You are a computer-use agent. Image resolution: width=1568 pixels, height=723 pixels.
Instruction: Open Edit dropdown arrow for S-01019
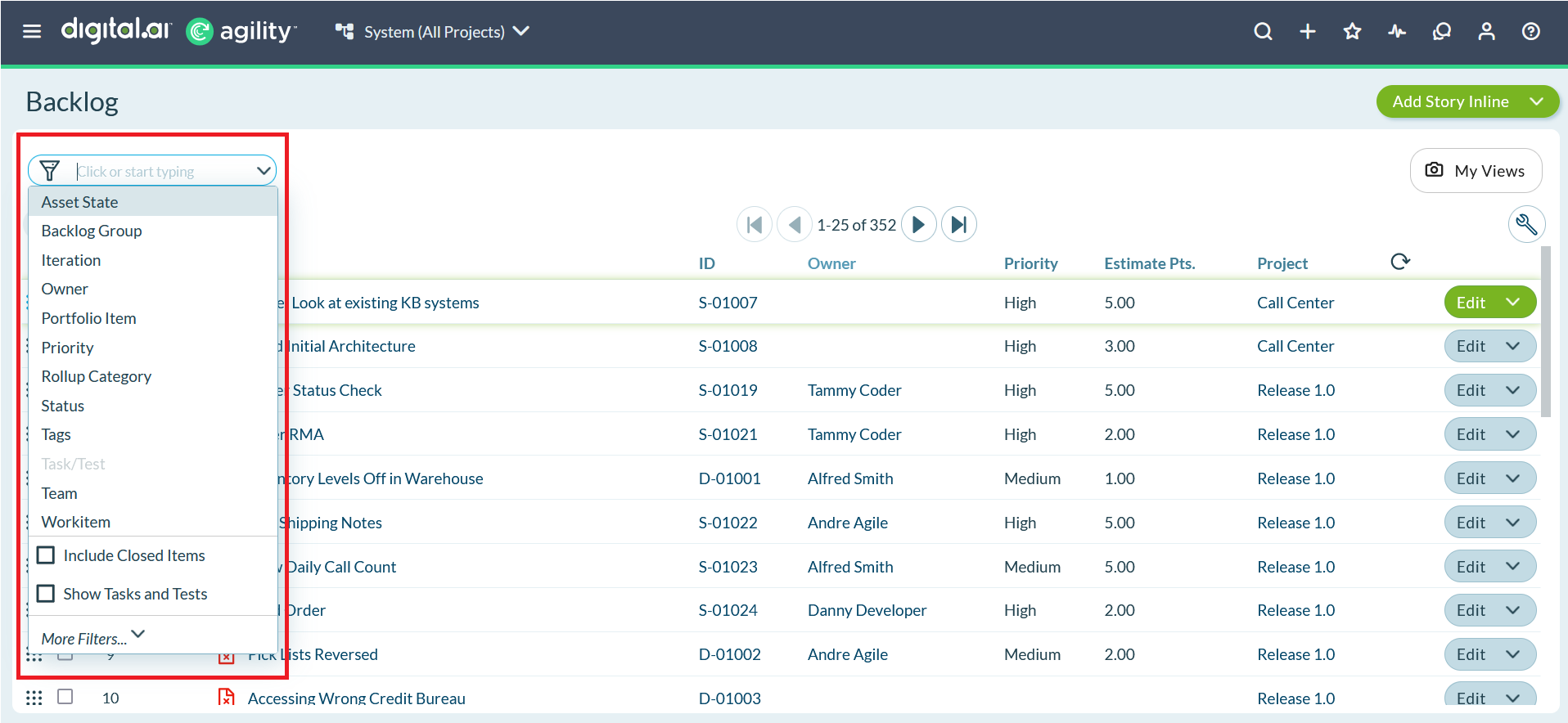click(x=1512, y=390)
